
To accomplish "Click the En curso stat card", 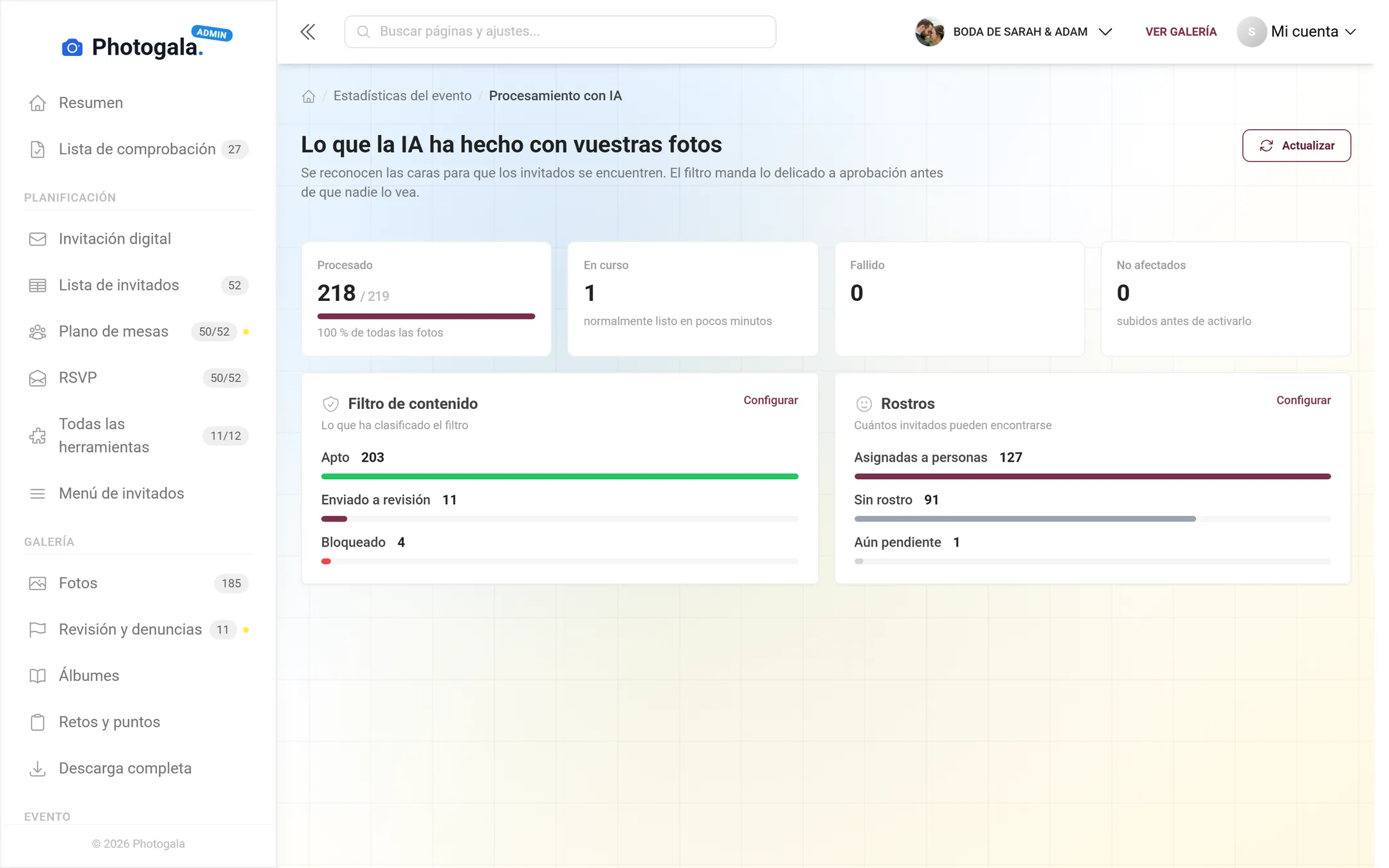I will click(693, 299).
